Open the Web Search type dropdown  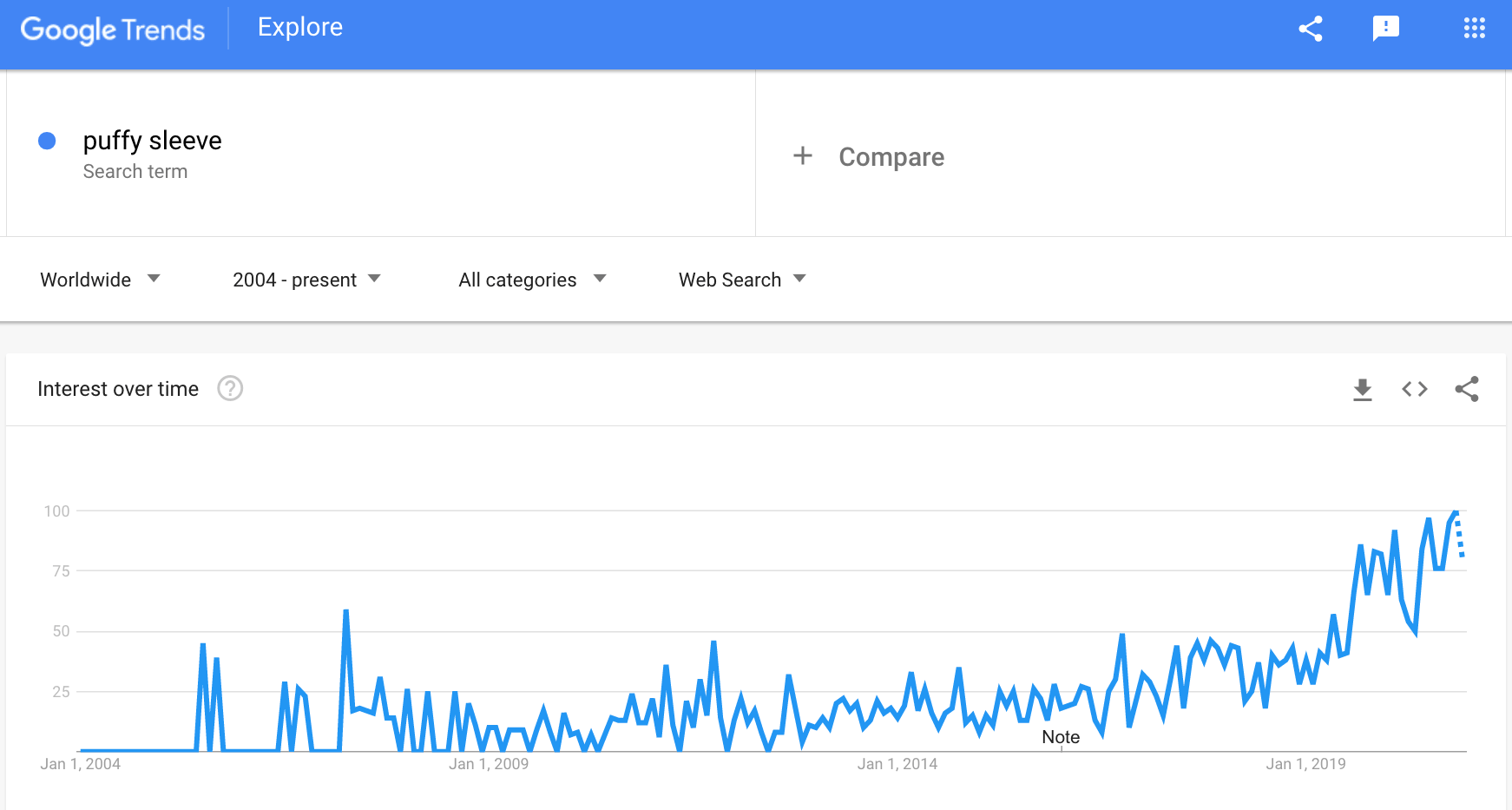pyautogui.click(x=742, y=280)
